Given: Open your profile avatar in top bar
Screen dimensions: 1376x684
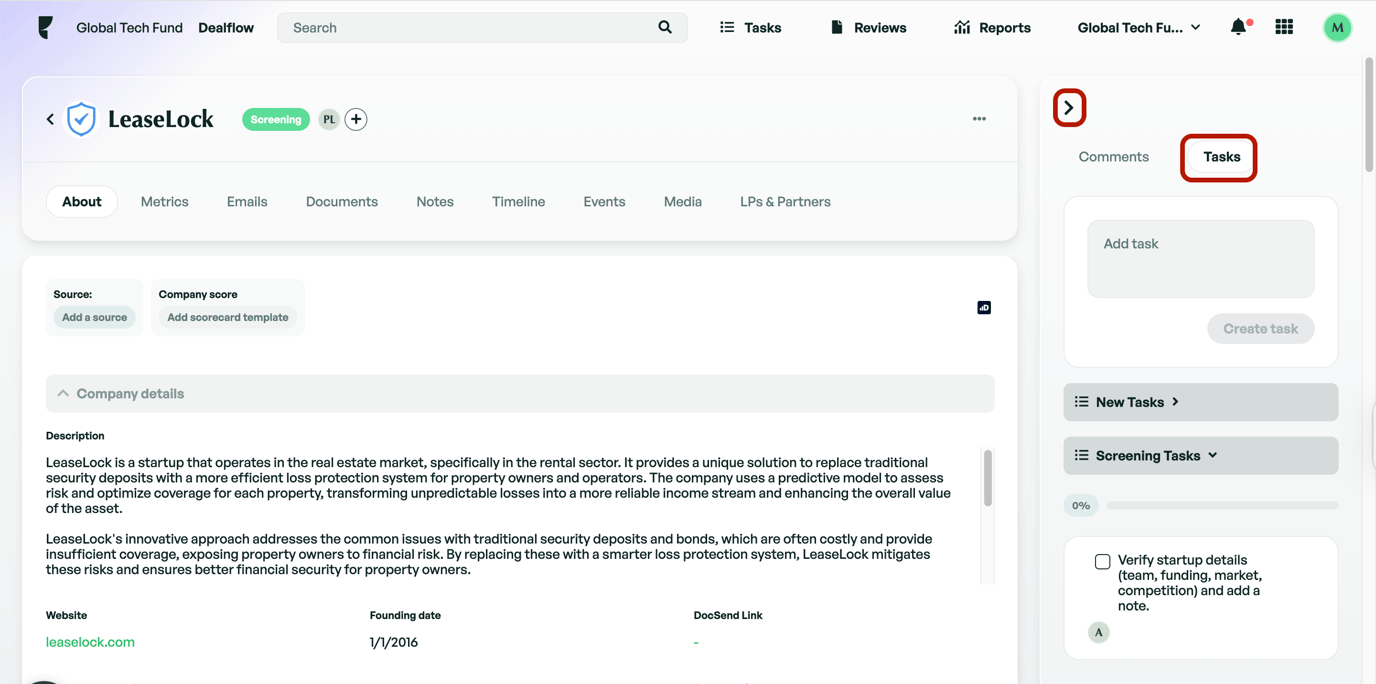Looking at the screenshot, I should point(1337,27).
